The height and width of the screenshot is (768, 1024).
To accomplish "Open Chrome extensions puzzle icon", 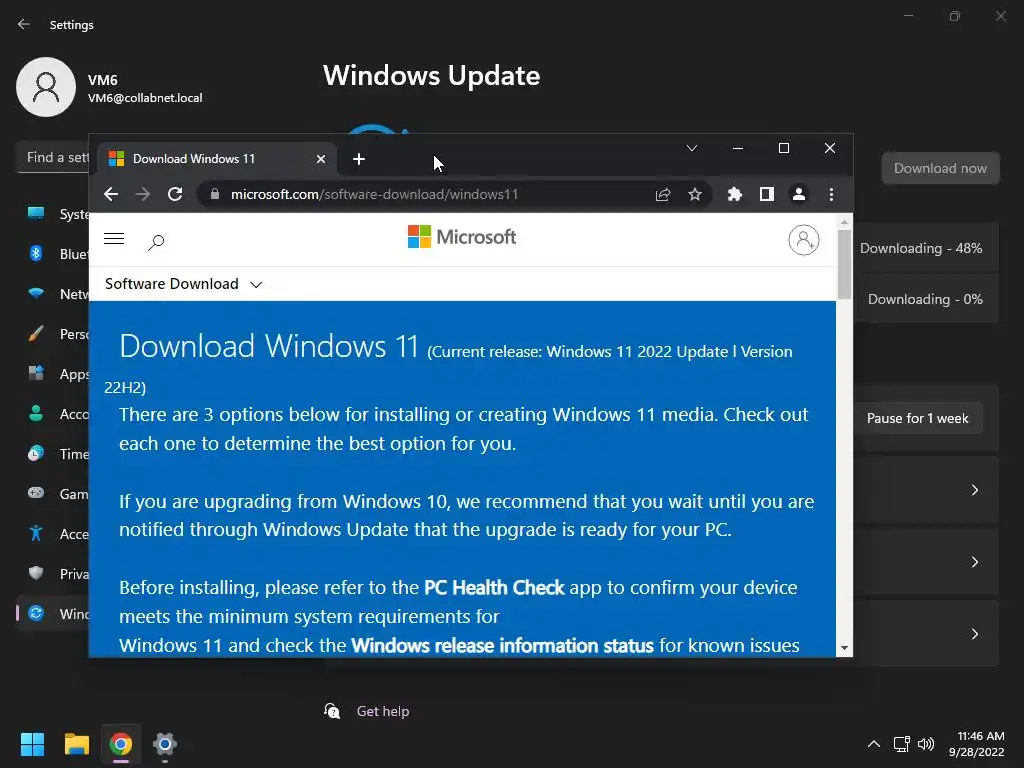I will tap(735, 194).
